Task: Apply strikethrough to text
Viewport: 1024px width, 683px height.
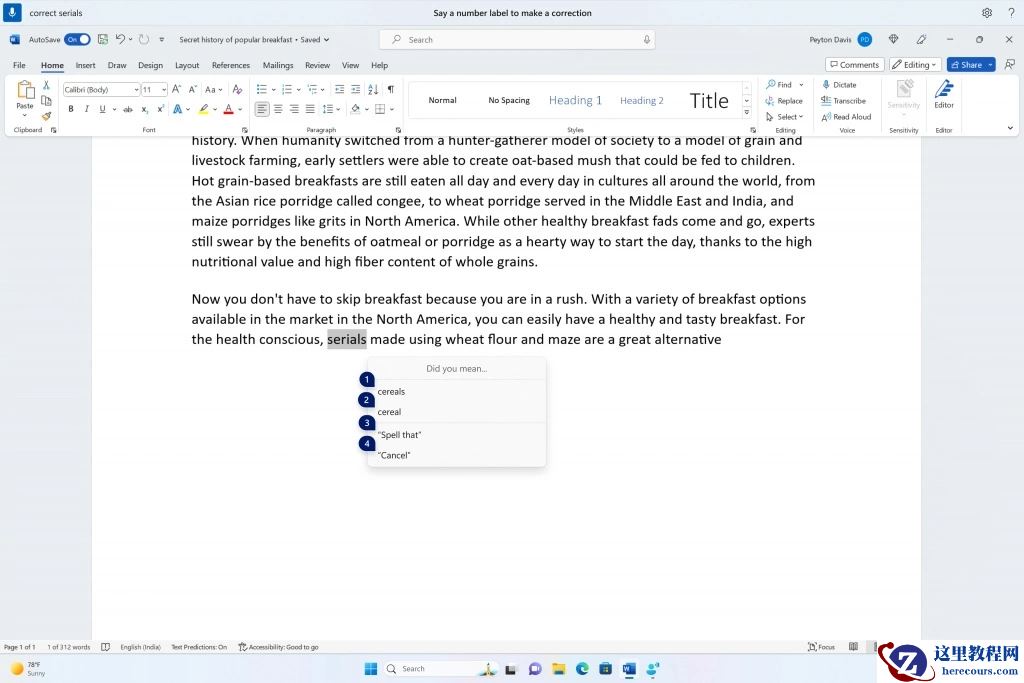Action: tap(128, 109)
